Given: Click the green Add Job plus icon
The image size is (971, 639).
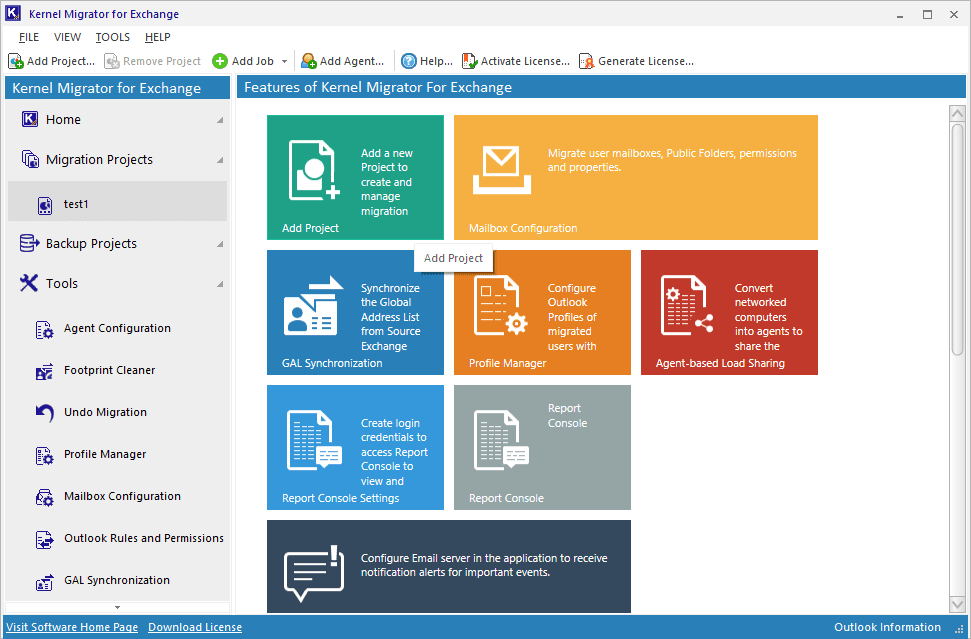Looking at the screenshot, I should pyautogui.click(x=220, y=61).
